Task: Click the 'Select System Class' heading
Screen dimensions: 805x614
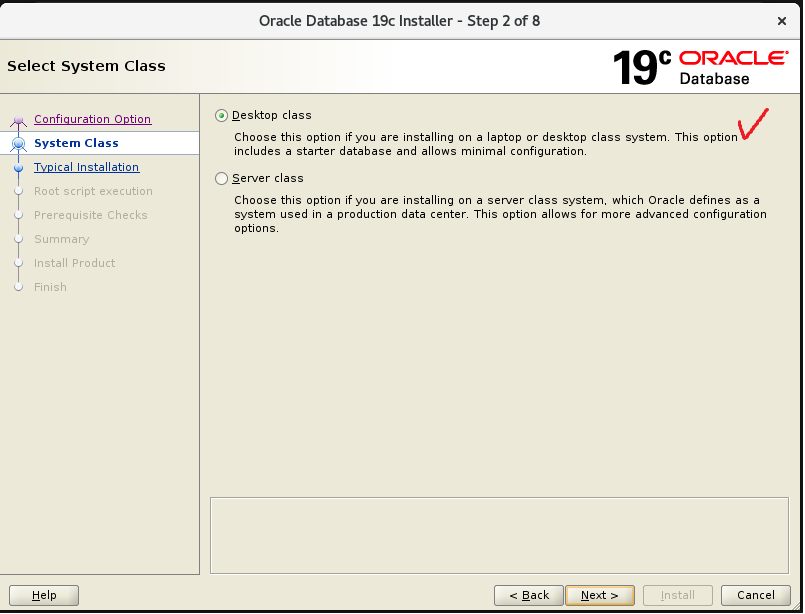Action: point(86,66)
